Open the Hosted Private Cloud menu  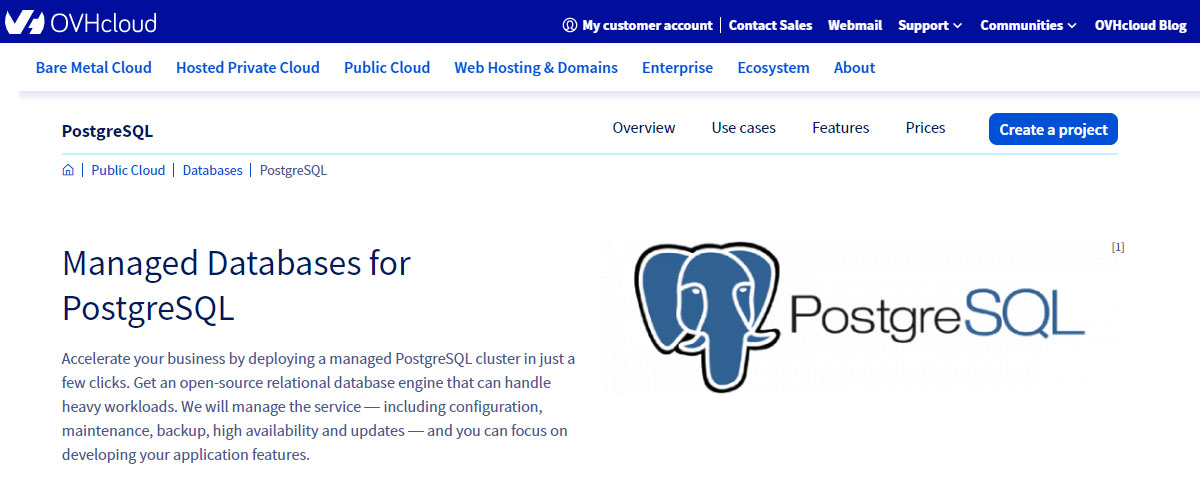[x=248, y=68]
